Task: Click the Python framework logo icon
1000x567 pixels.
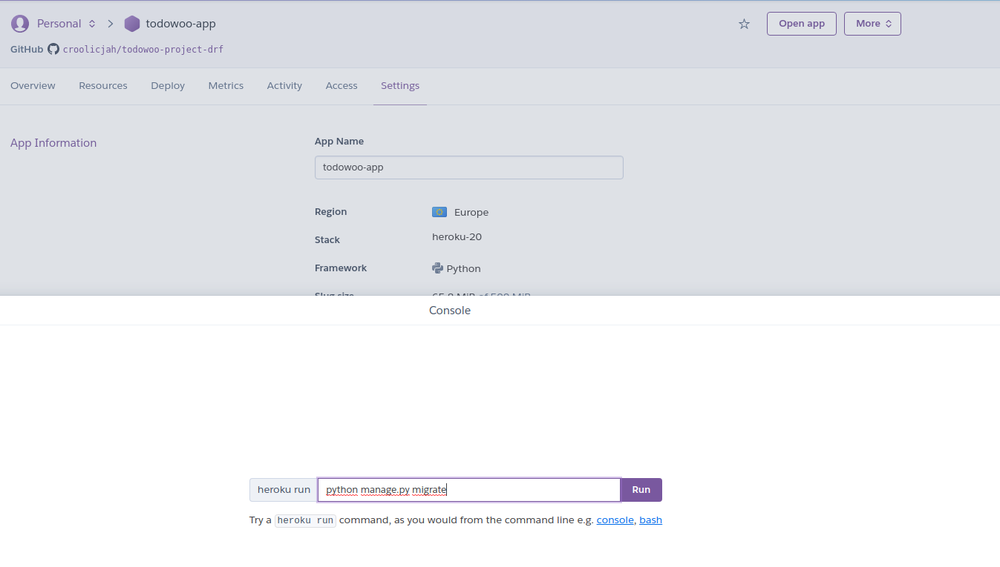Action: (x=437, y=268)
